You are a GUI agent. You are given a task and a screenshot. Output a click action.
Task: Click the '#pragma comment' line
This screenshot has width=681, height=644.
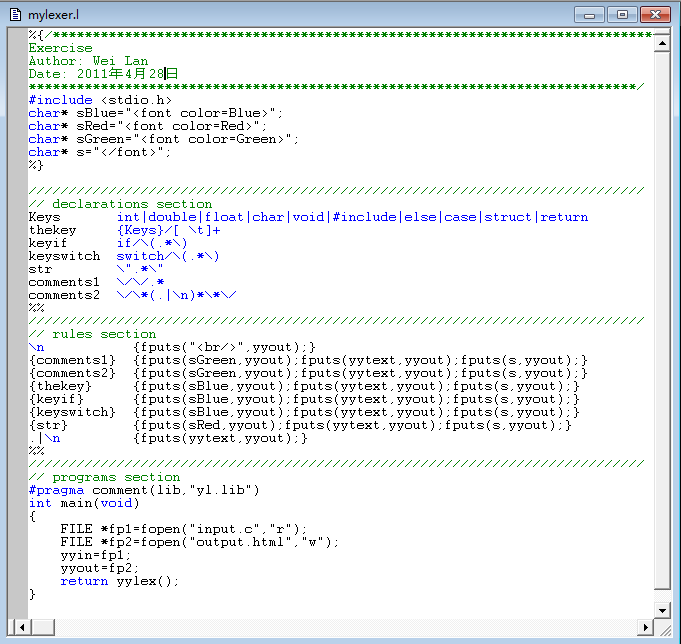144,490
